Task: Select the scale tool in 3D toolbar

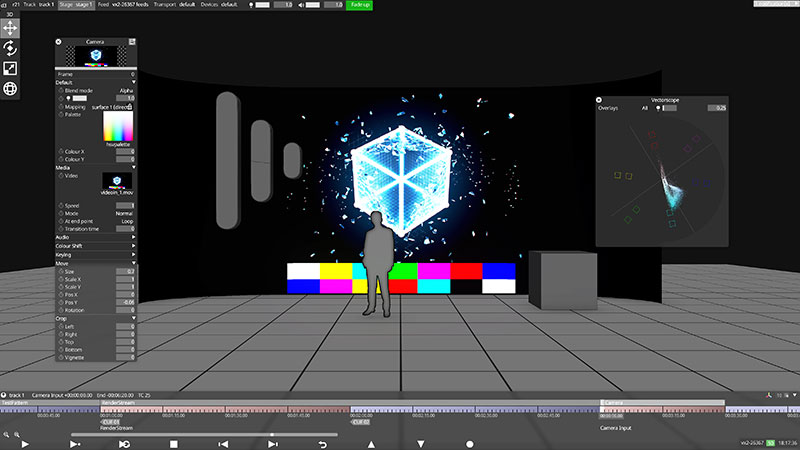Action: pos(10,68)
